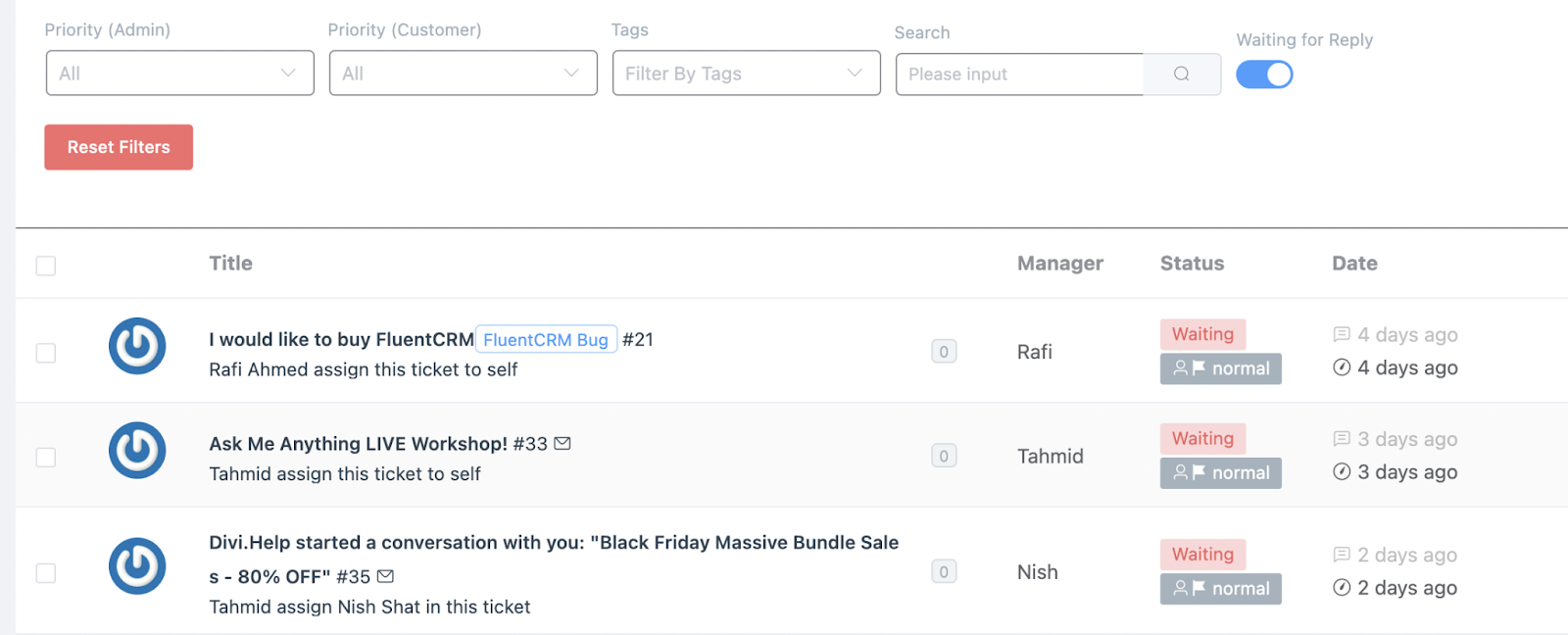Image resolution: width=1568 pixels, height=635 pixels.
Task: Click avatar of Divi.Help ticket #35
Action: [x=137, y=566]
